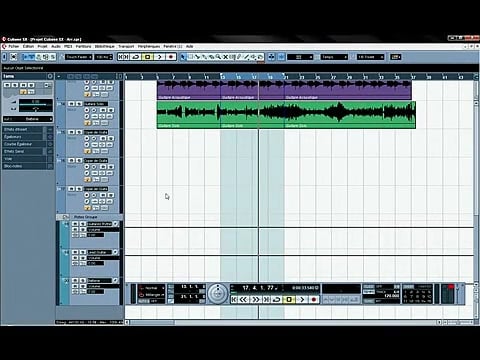Toggle Cycle button in top toolbar

click(136, 57)
